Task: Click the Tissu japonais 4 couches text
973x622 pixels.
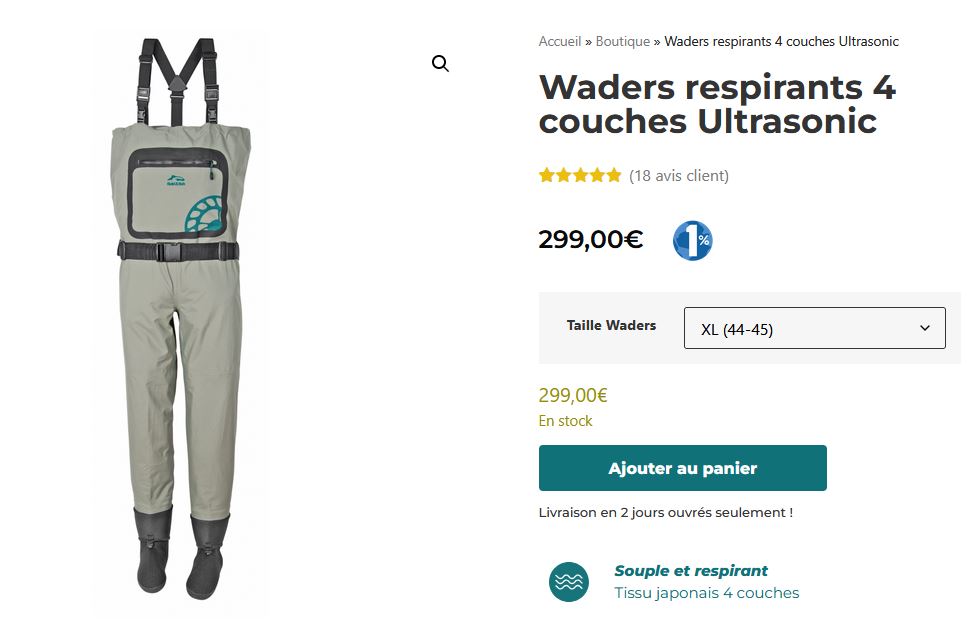Action: 707,593
